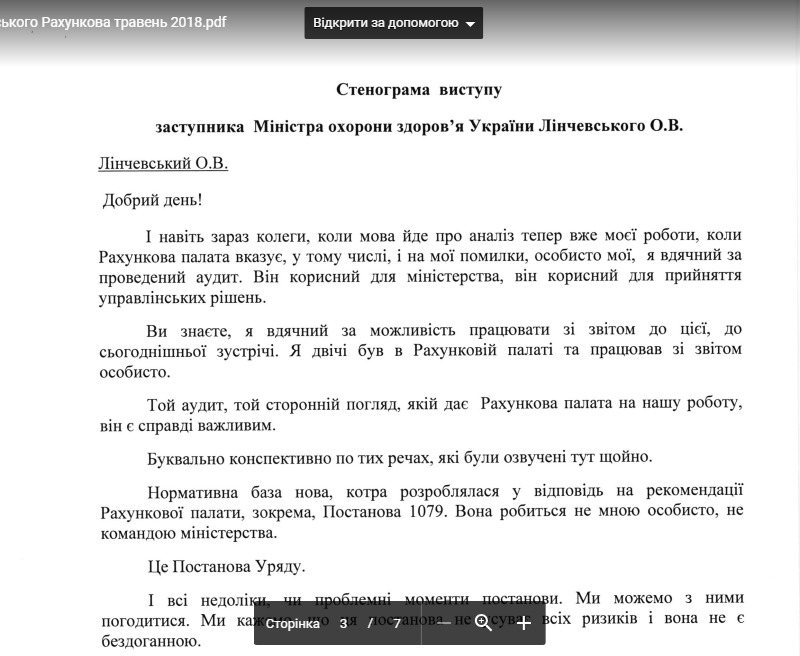Click the current page number 3 field

click(344, 623)
